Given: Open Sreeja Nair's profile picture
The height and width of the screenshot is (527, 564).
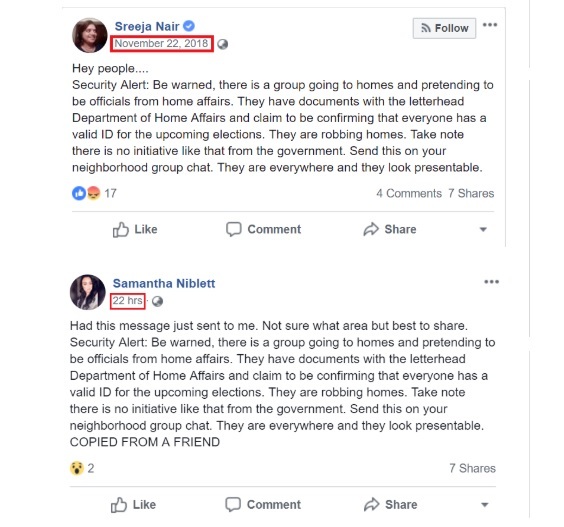Looking at the screenshot, I should 90,35.
